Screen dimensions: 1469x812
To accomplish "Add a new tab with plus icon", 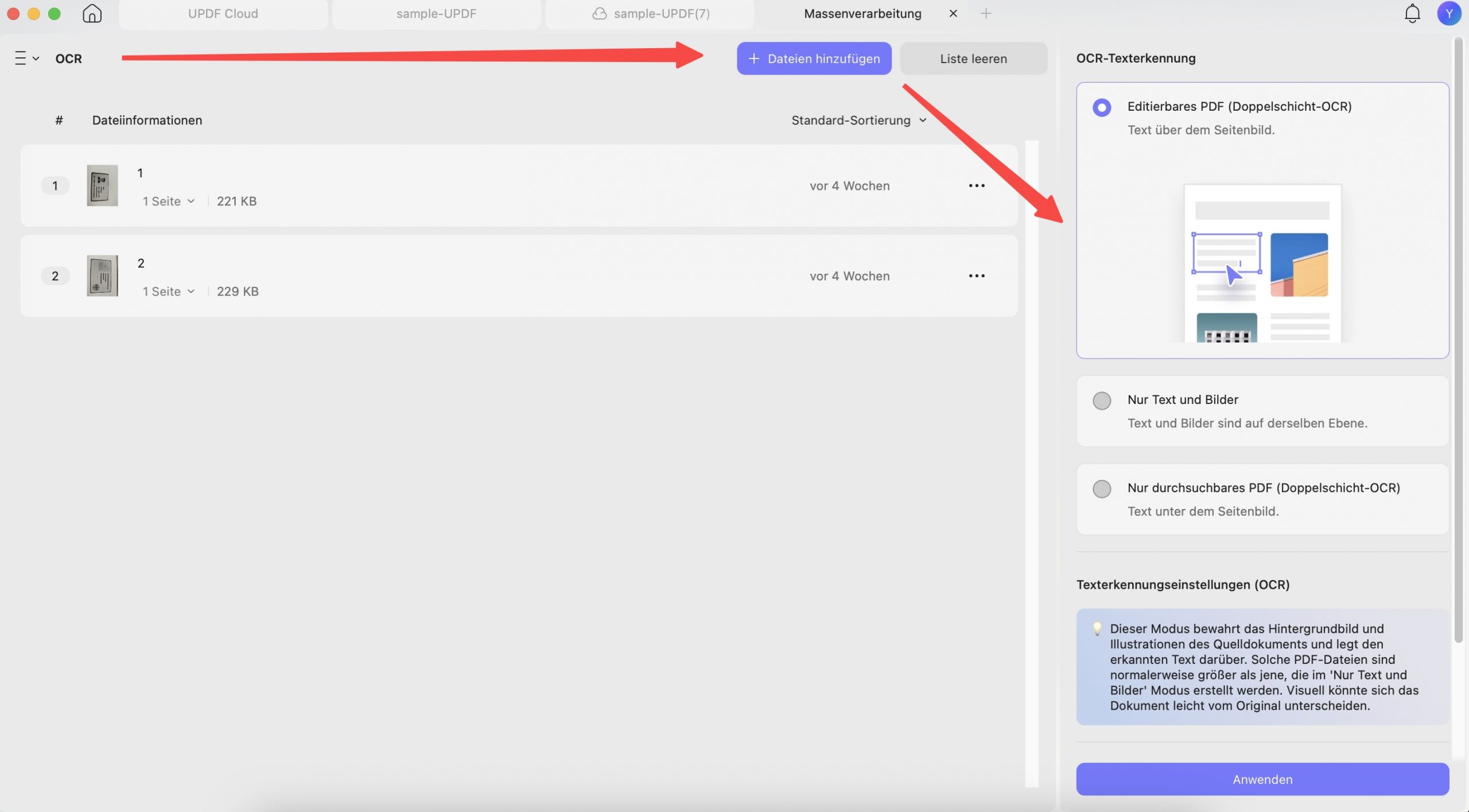I will 986,13.
